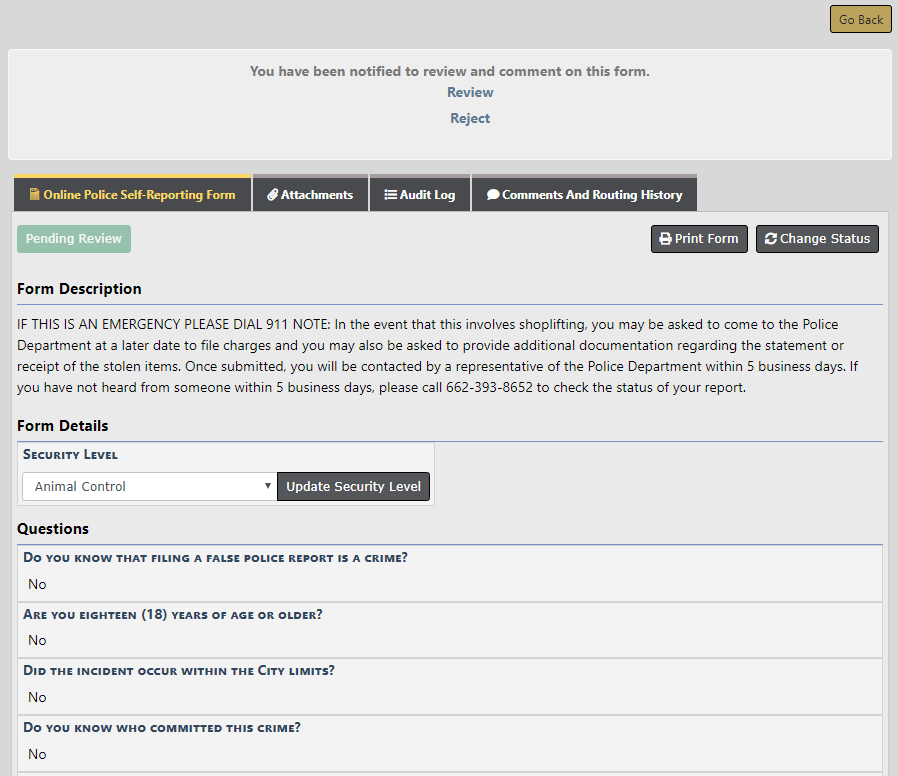Image resolution: width=898 pixels, height=776 pixels.
Task: Open the Audit Log tab
Action: point(419,194)
